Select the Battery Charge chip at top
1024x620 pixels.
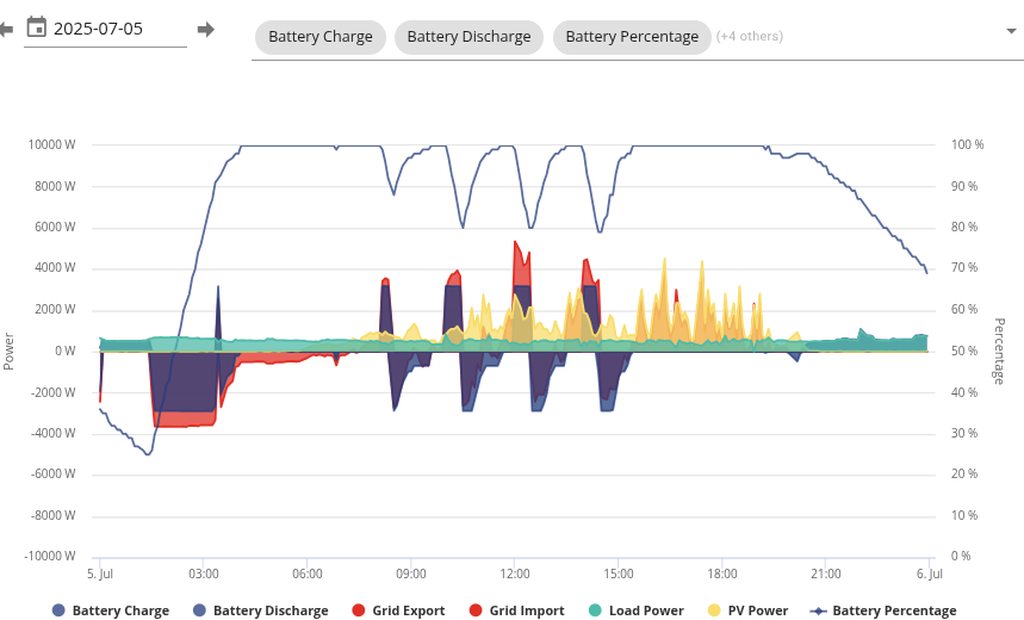[x=320, y=37]
